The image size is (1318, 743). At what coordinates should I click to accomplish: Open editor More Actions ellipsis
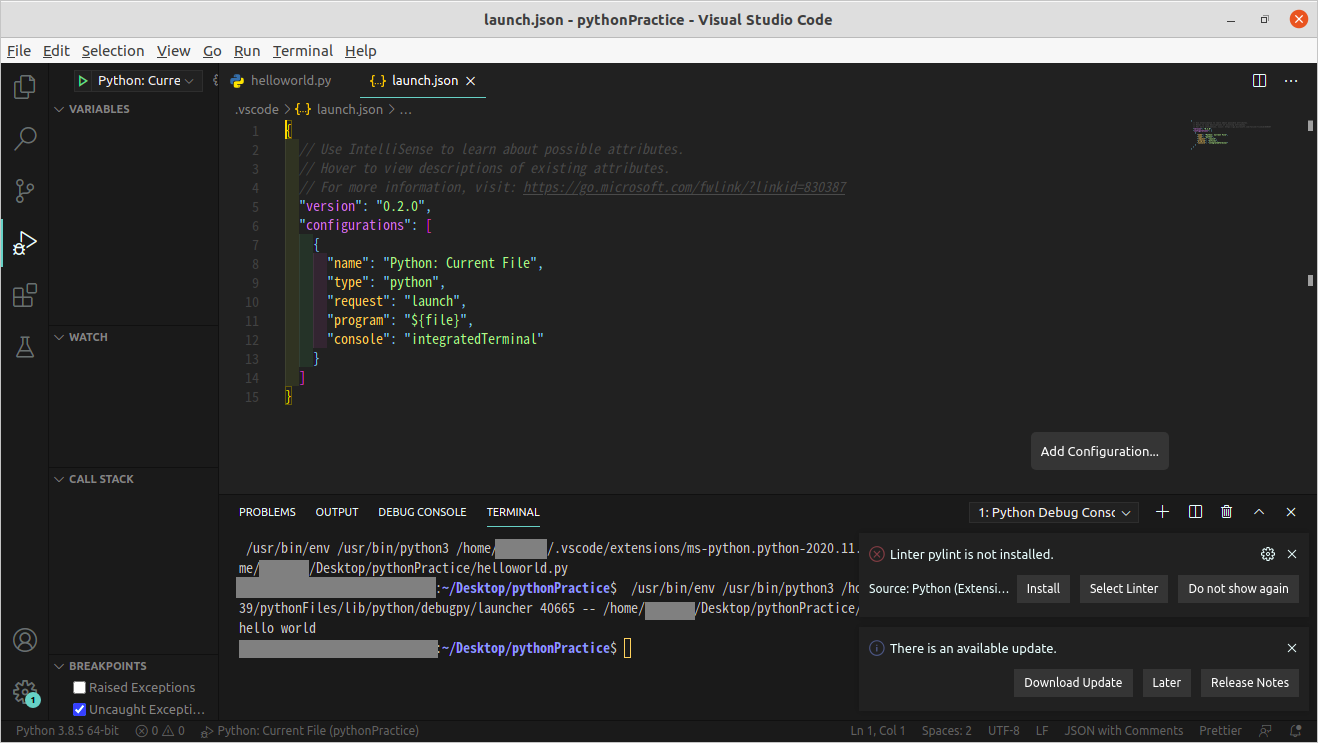[x=1291, y=80]
